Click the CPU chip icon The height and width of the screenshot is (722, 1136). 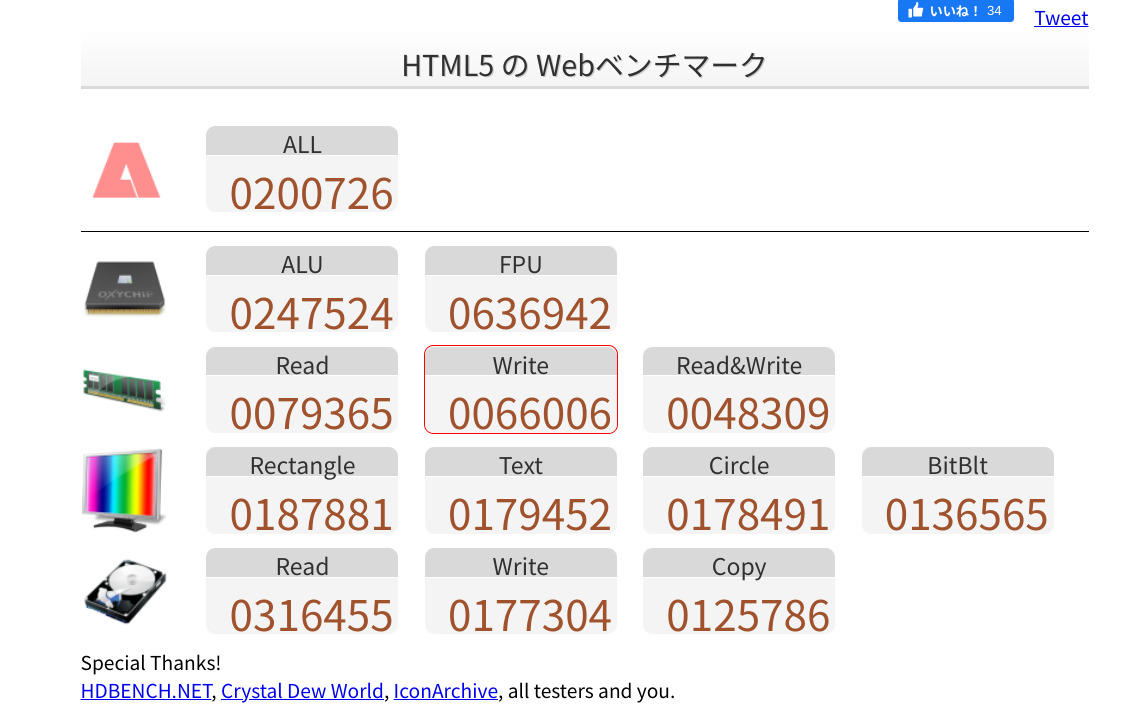(124, 288)
